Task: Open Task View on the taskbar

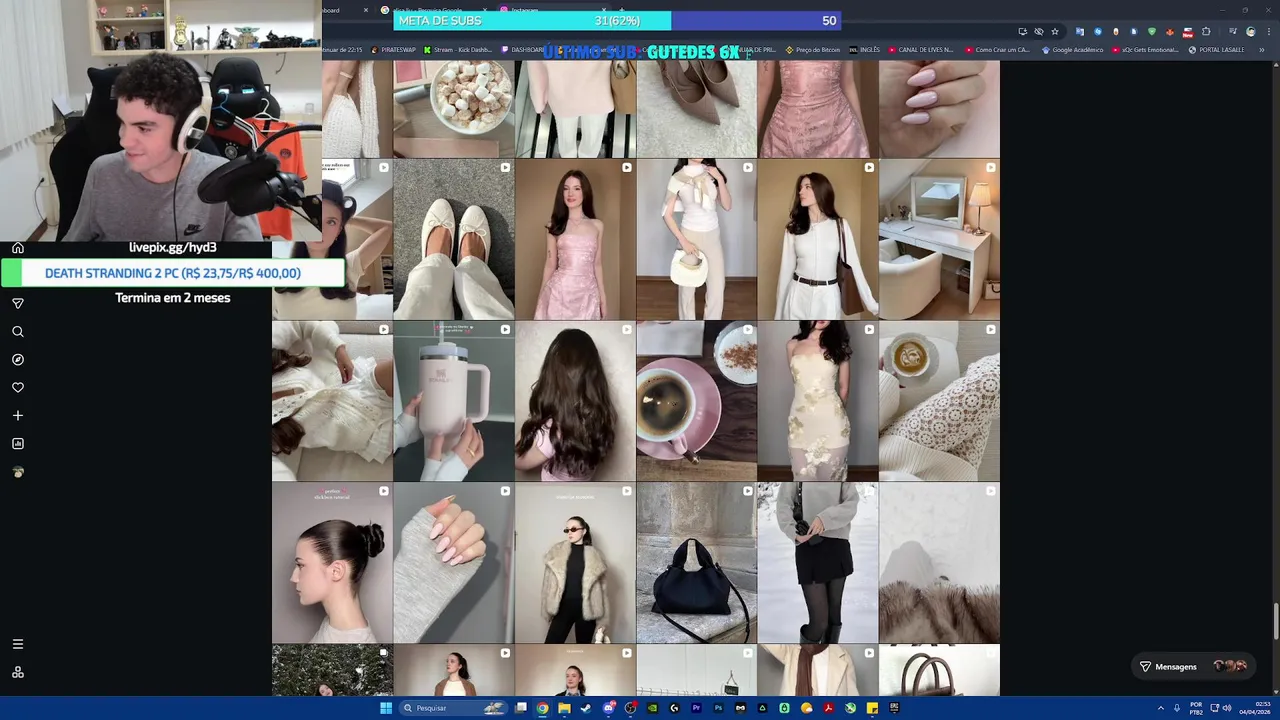Action: (521, 708)
